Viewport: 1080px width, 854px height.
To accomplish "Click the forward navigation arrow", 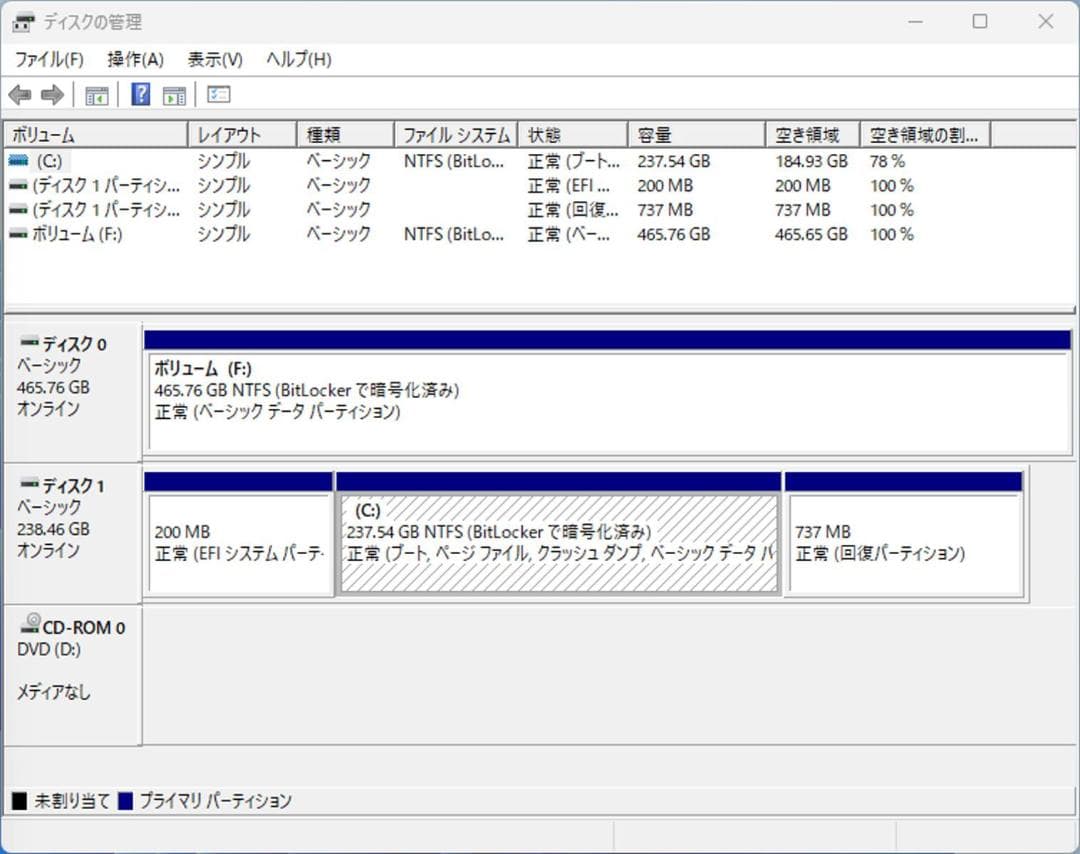I will [x=50, y=95].
